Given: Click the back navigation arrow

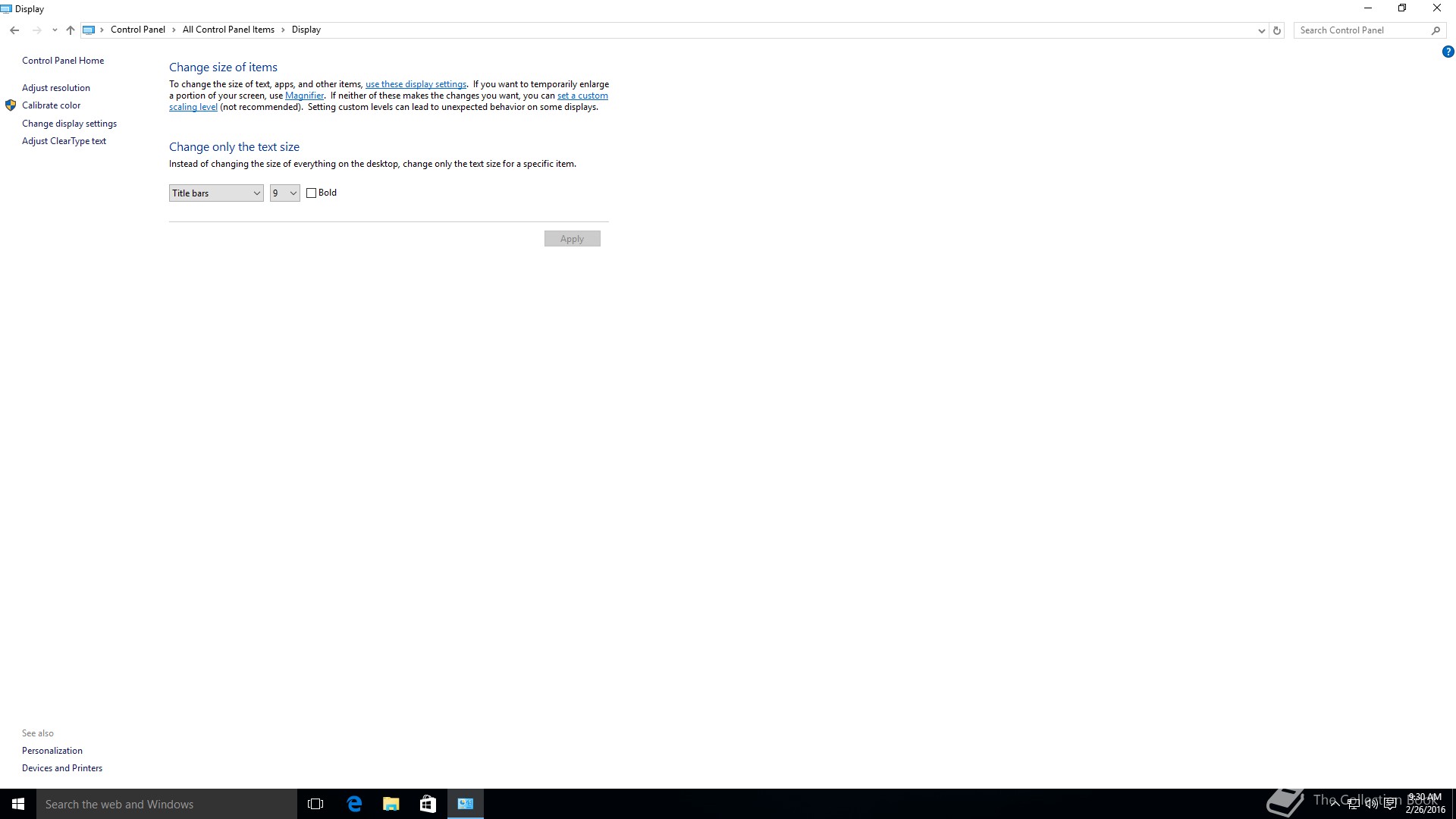Looking at the screenshot, I should (14, 30).
